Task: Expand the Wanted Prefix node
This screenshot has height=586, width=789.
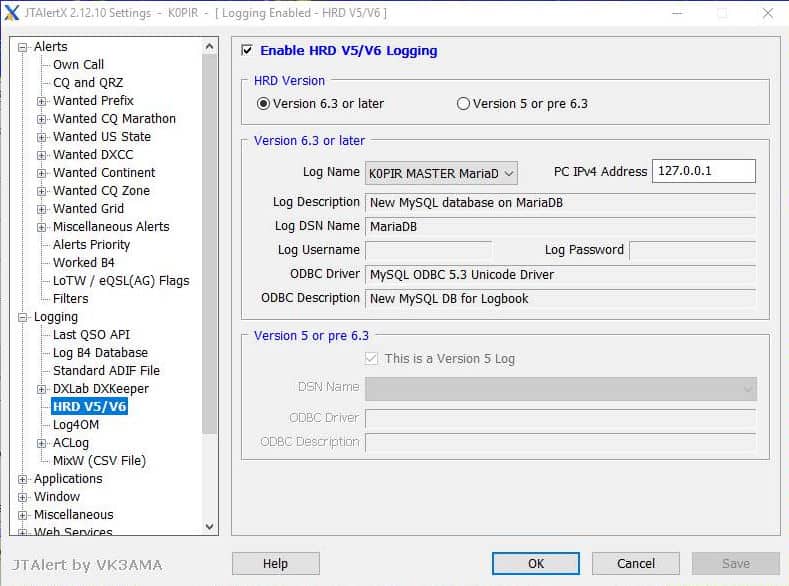Action: 42,101
